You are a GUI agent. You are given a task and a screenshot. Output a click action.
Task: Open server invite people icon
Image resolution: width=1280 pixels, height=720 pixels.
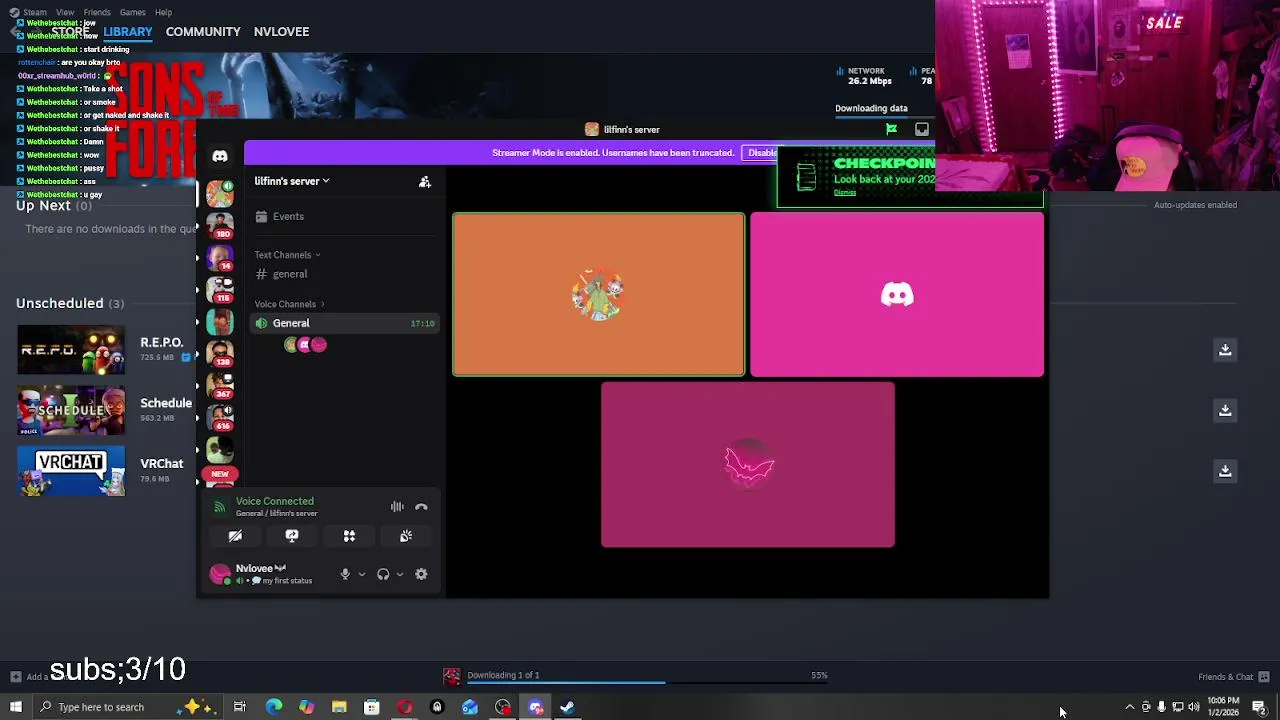pos(425,181)
